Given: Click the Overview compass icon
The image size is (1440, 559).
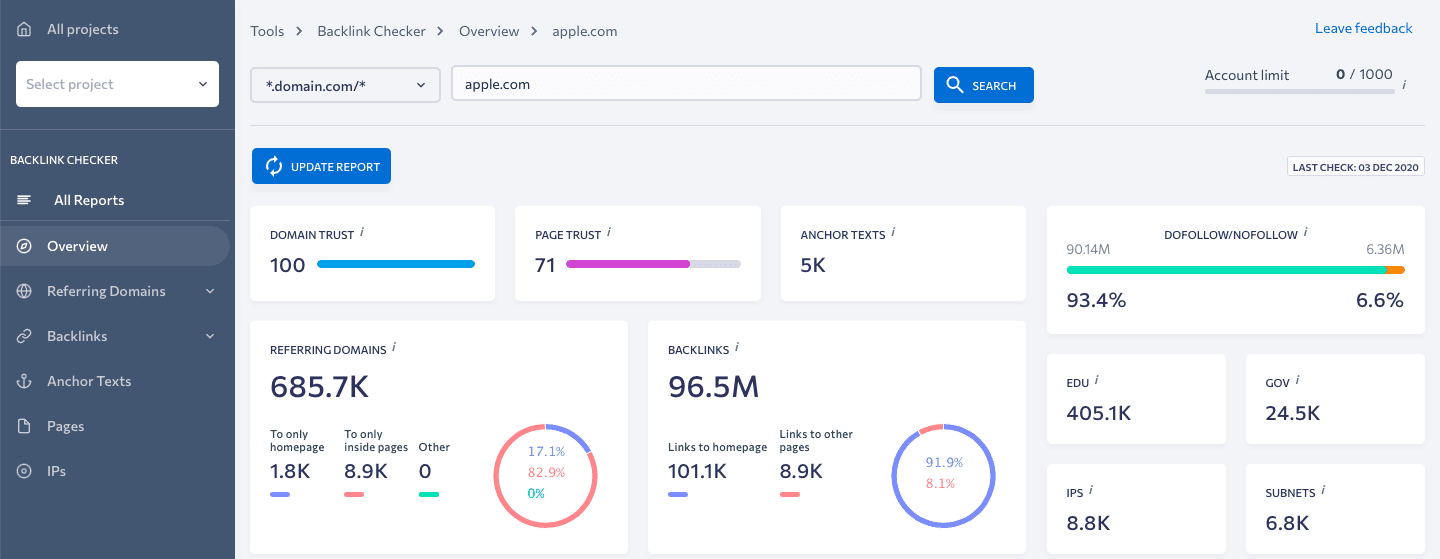Looking at the screenshot, I should [24, 246].
